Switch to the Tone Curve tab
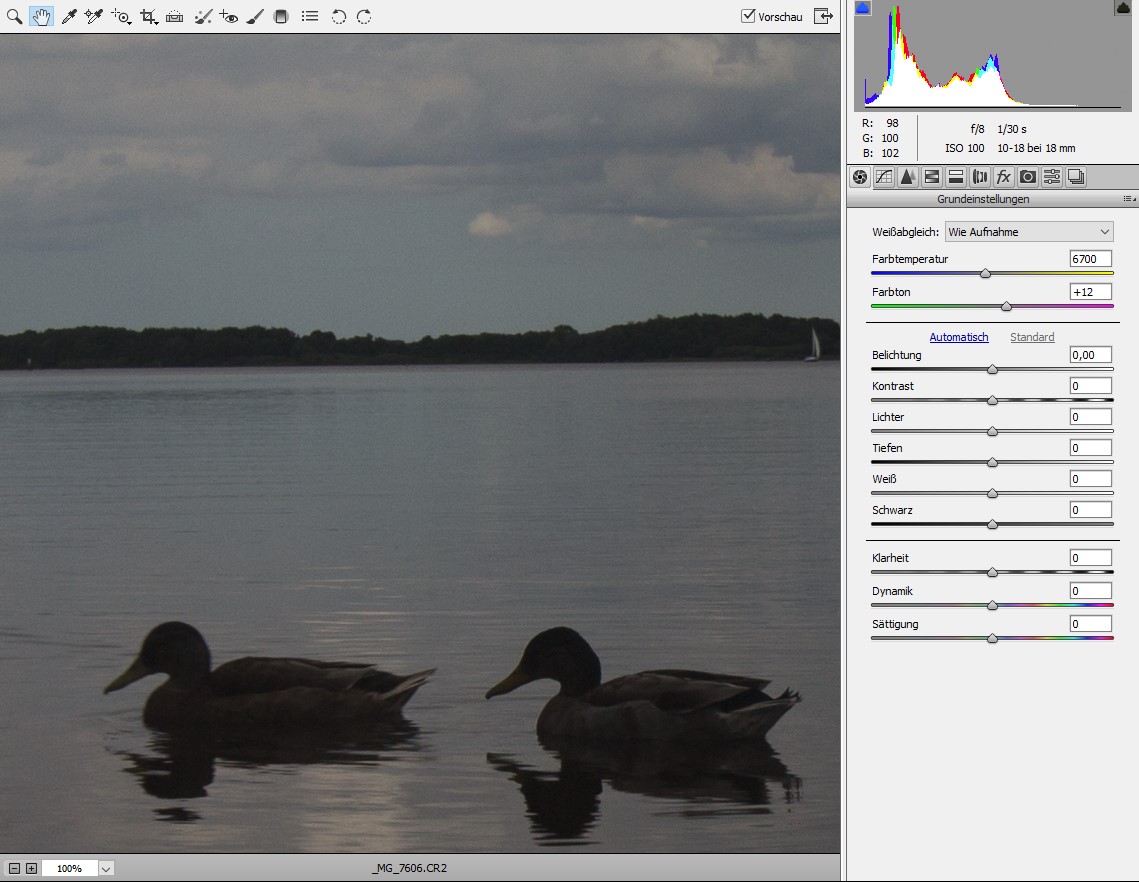The image size is (1139, 882). 884,177
